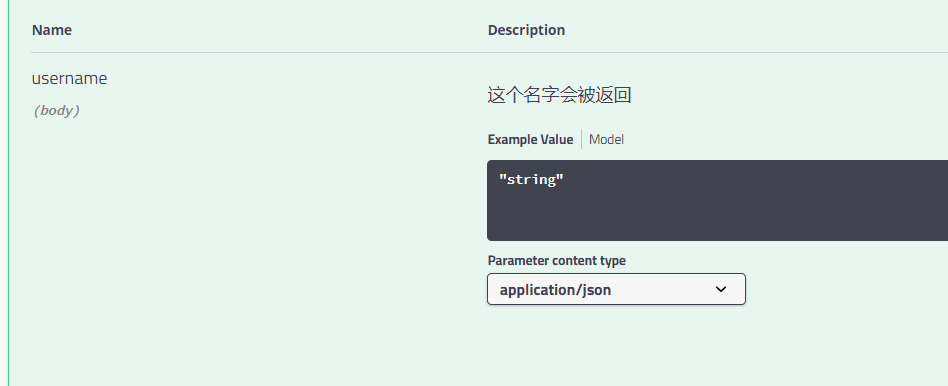Click the Chinese description text 这个名字会被返回
This screenshot has height=386, width=948.
[559, 95]
